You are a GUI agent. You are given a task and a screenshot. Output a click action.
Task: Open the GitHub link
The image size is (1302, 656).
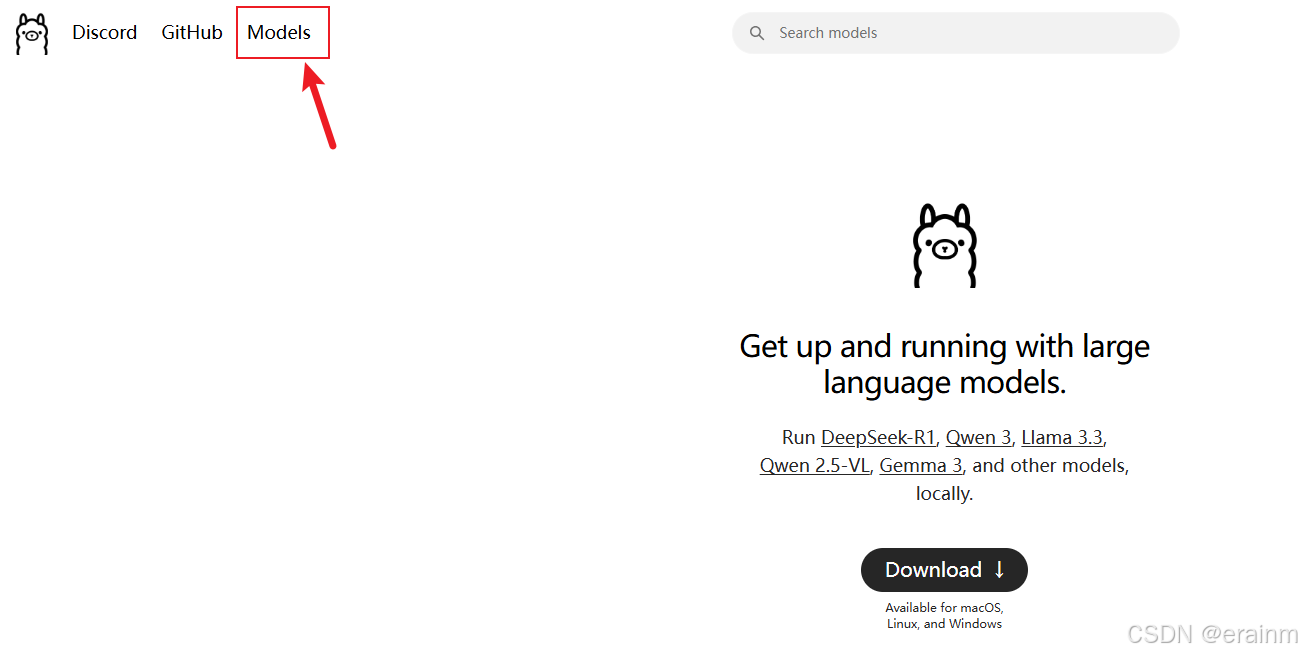(x=192, y=33)
